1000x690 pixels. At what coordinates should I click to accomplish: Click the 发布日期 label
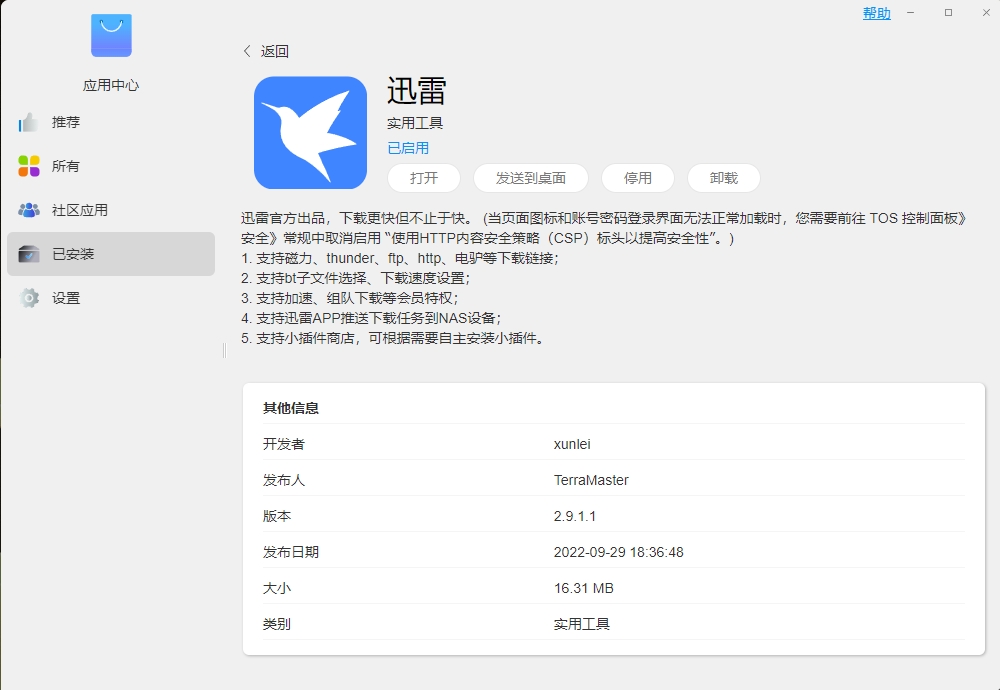291,552
